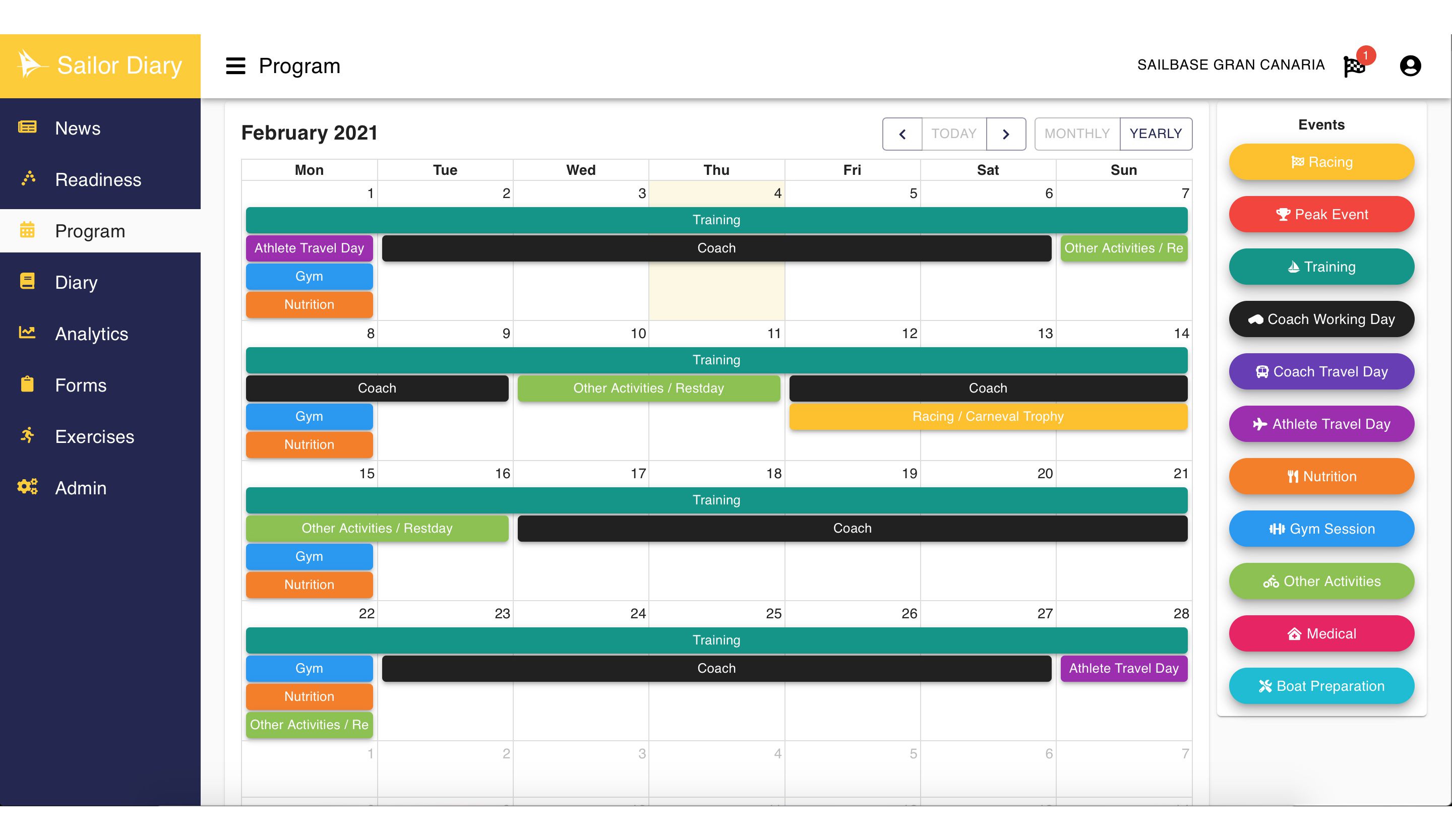
Task: Open the user account profile icon
Action: pos(1410,66)
